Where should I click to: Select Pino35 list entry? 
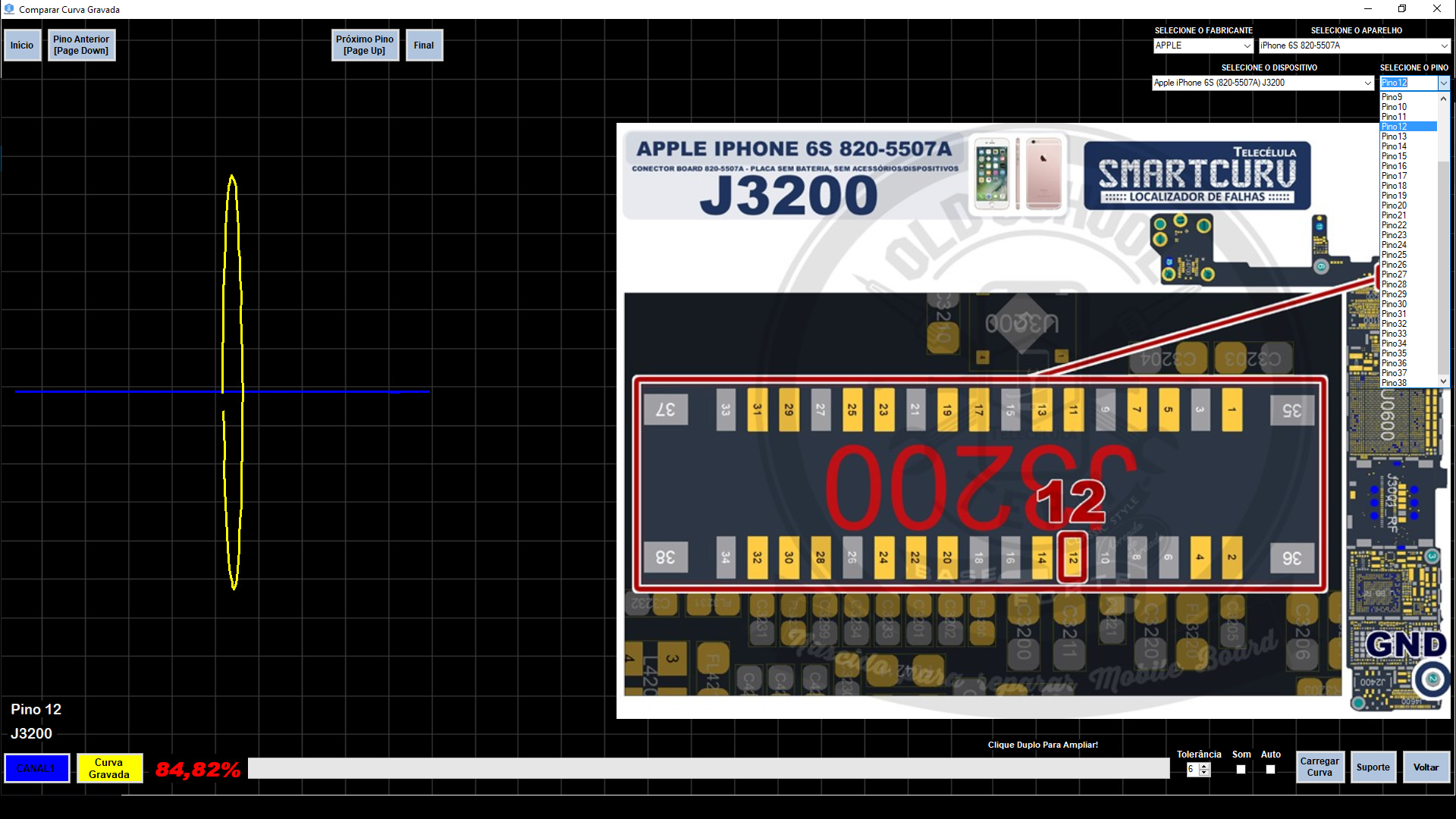[x=1408, y=353]
